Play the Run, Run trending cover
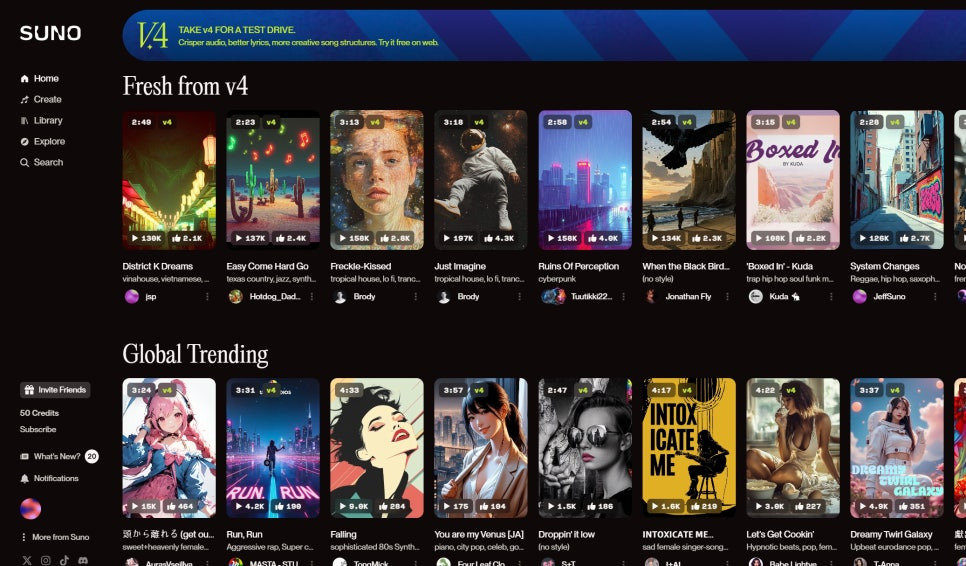This screenshot has height=566, width=966. tap(273, 448)
